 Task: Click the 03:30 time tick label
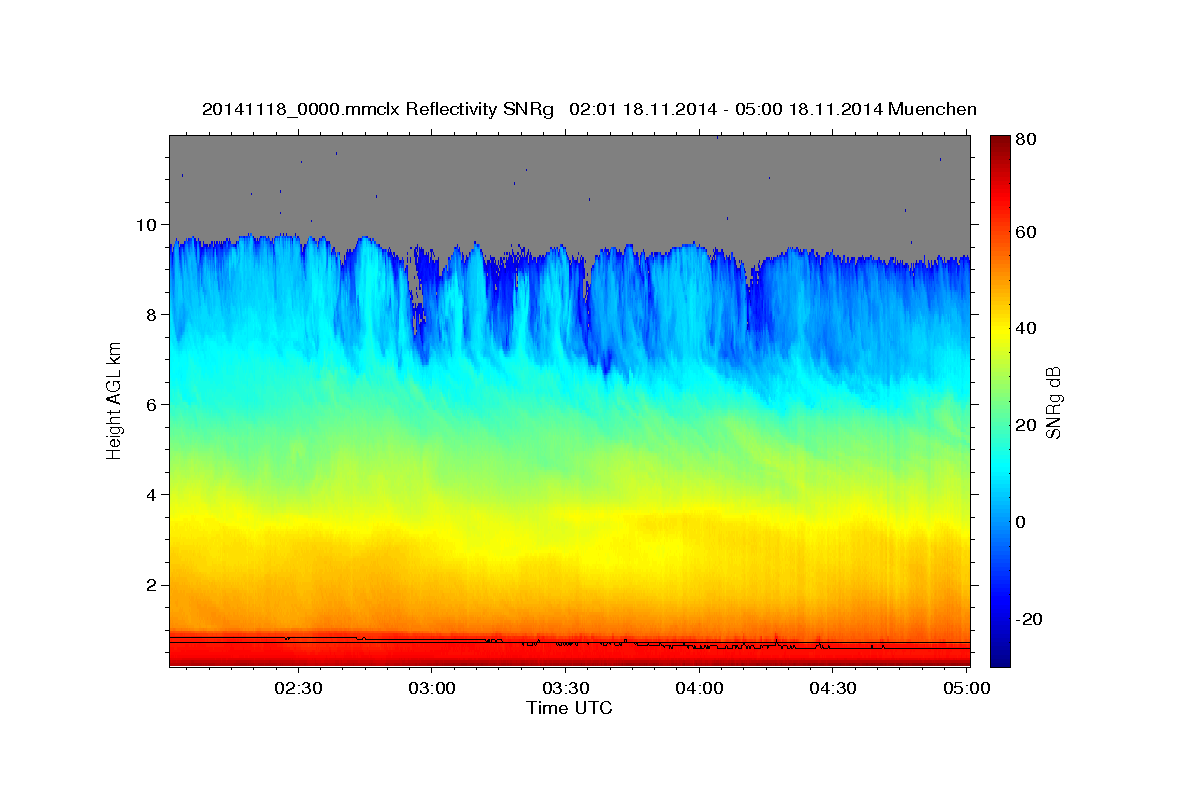pos(565,688)
